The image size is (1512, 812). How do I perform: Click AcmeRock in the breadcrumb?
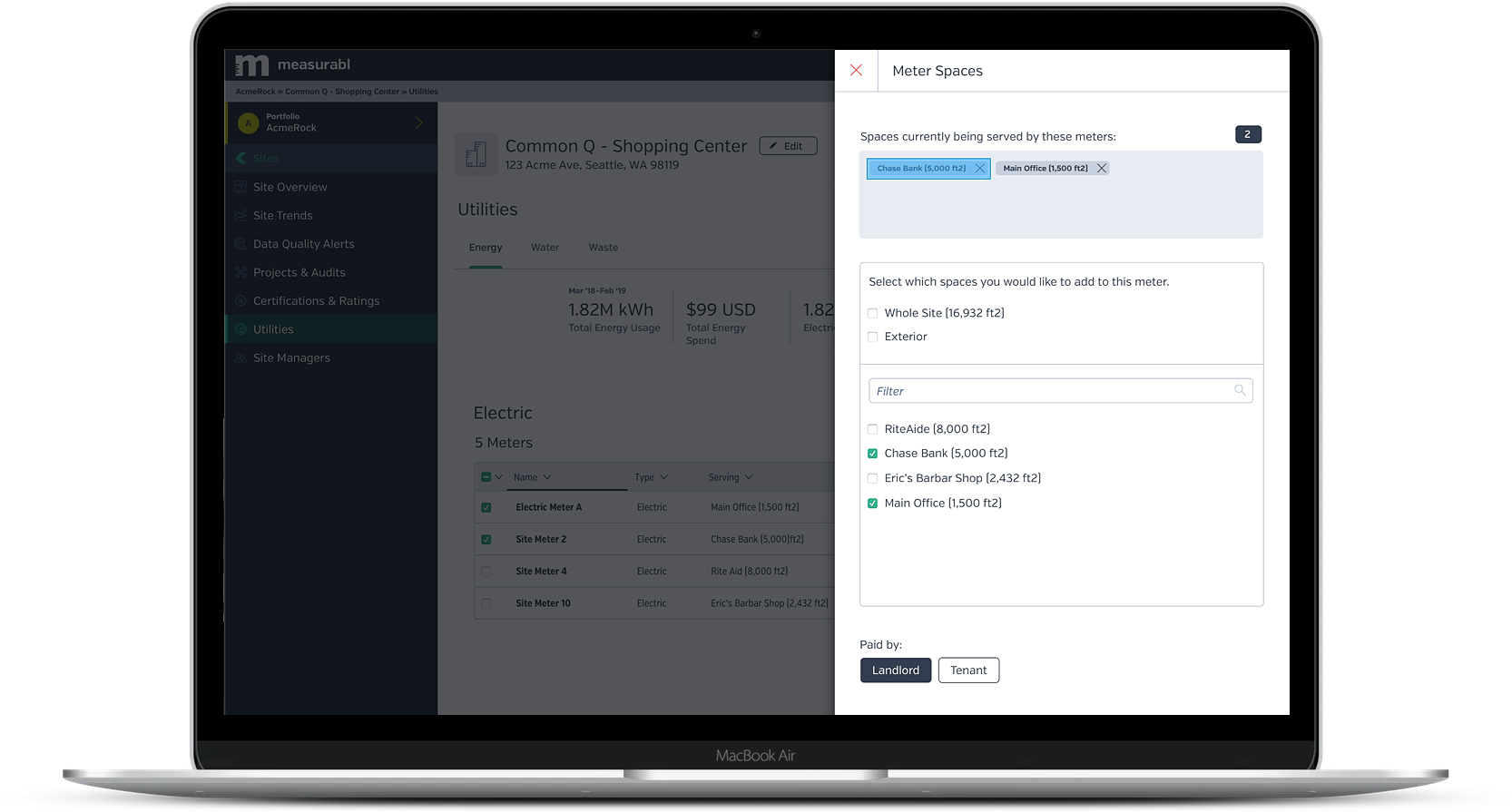[255, 92]
